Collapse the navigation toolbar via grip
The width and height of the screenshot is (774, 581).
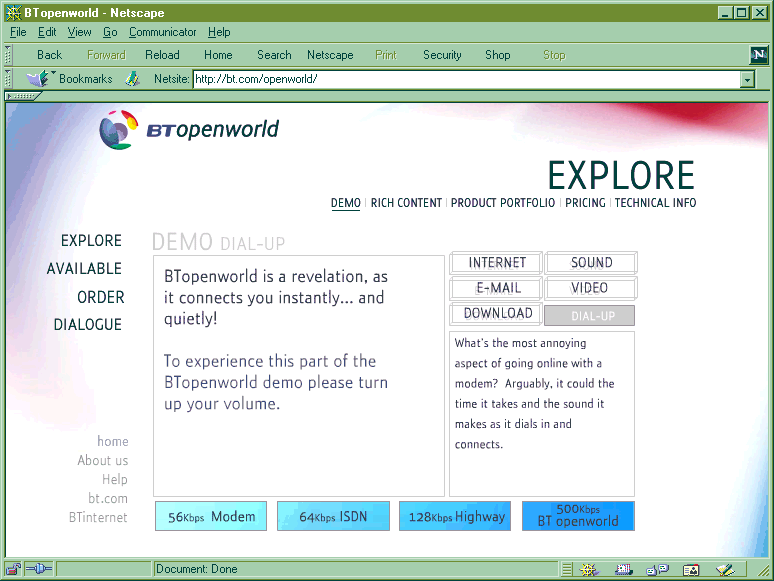[8, 55]
